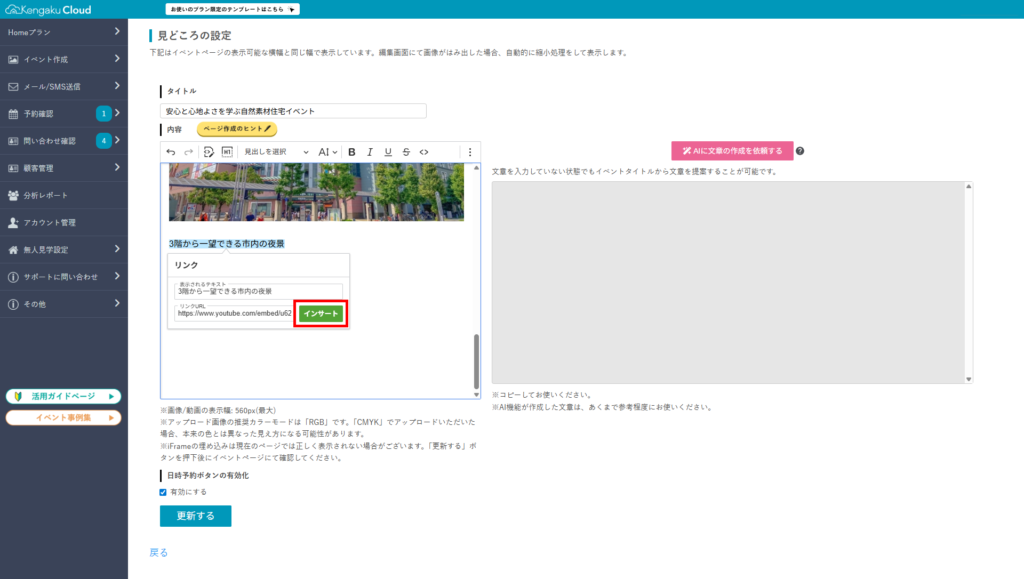The height and width of the screenshot is (579, 1024).
Task: Open the three-dot more options menu
Action: tap(470, 152)
